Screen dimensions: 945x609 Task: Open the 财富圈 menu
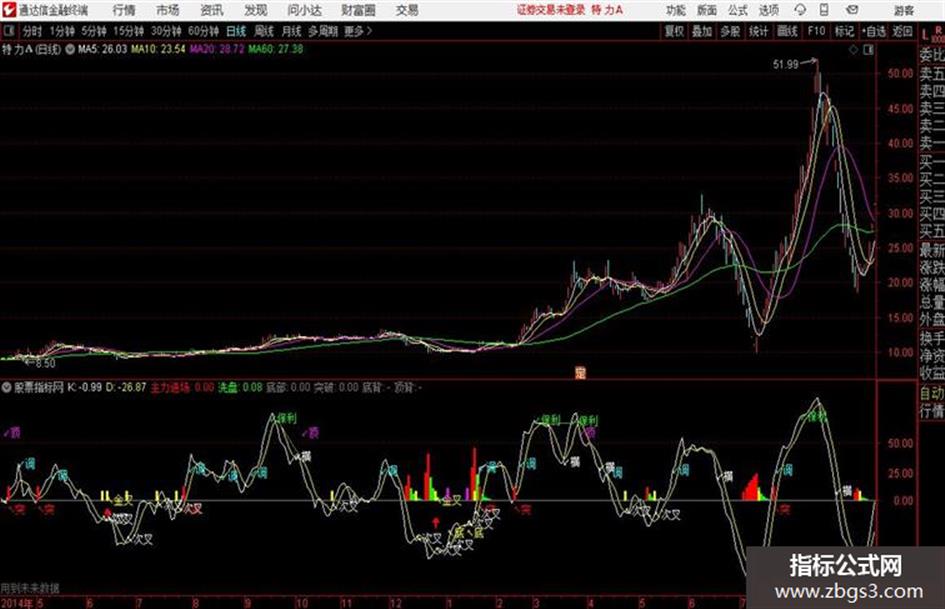tap(358, 10)
